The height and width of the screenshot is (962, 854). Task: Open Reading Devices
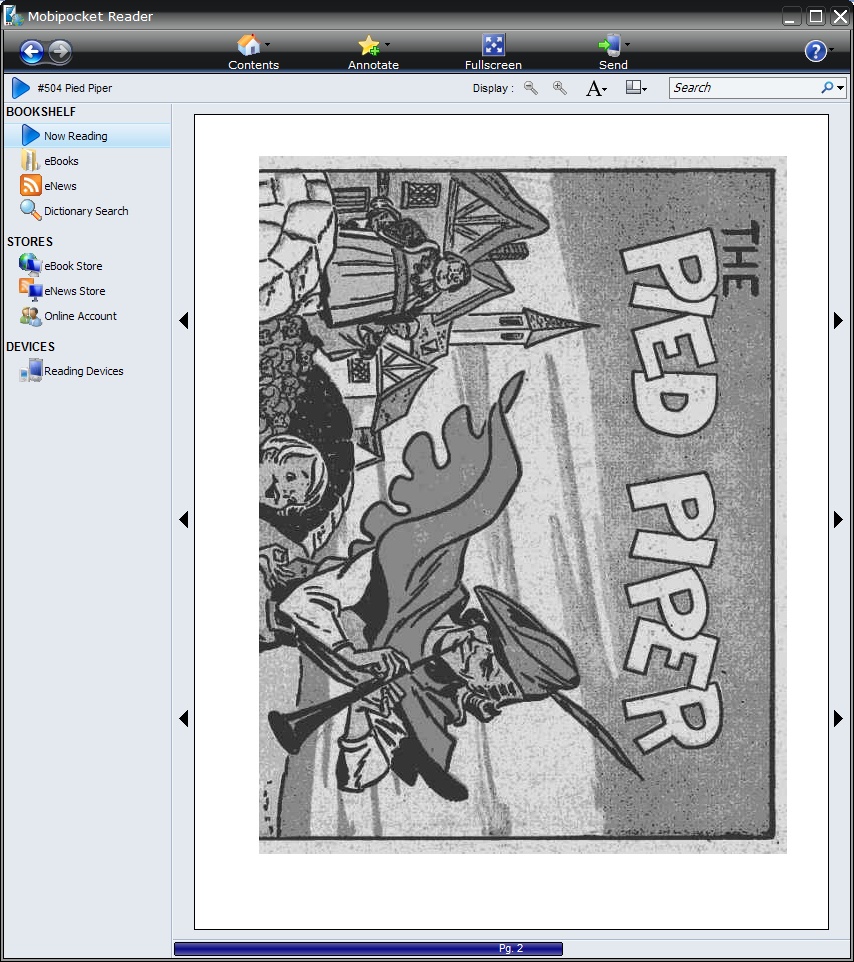tap(83, 371)
